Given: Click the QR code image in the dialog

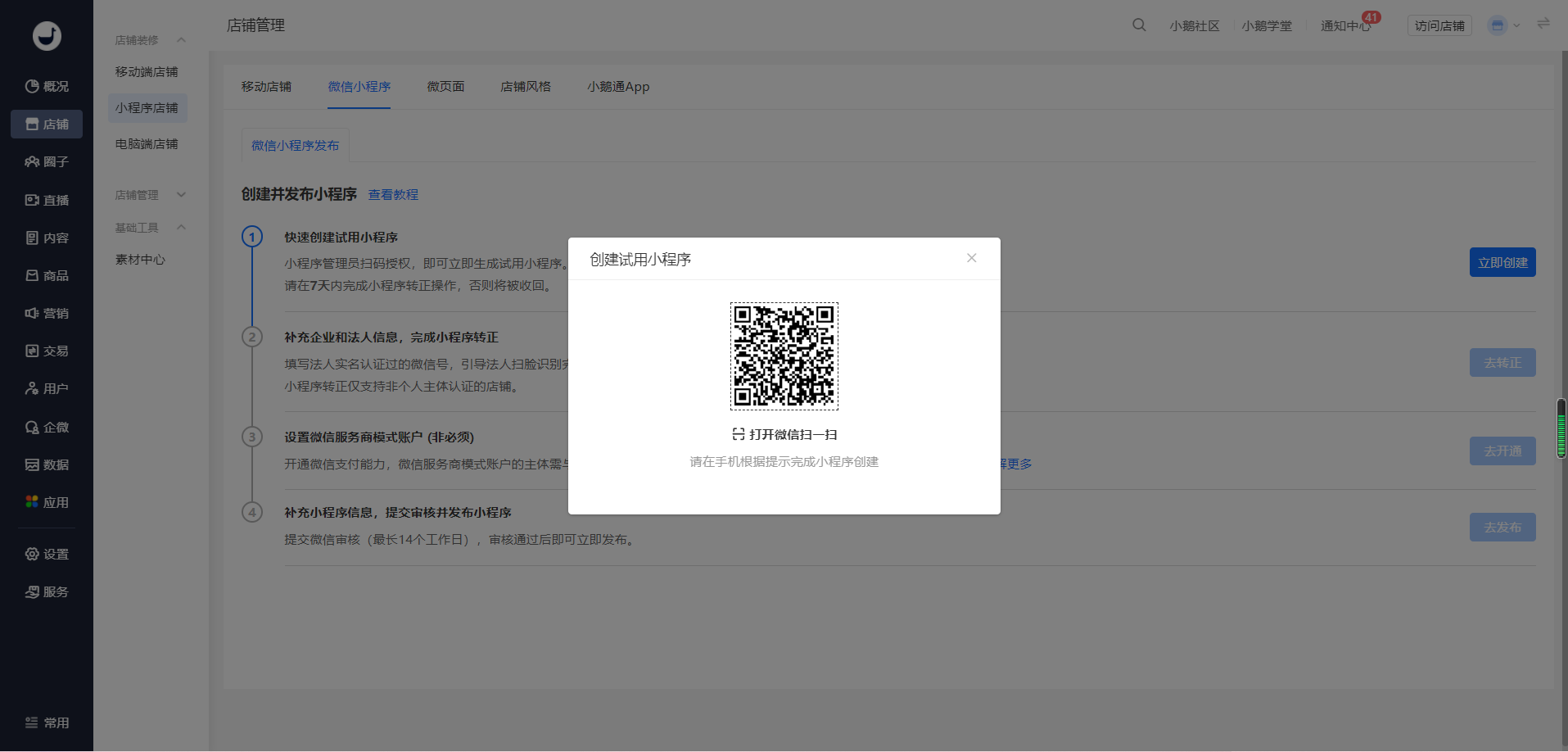Looking at the screenshot, I should tap(784, 356).
